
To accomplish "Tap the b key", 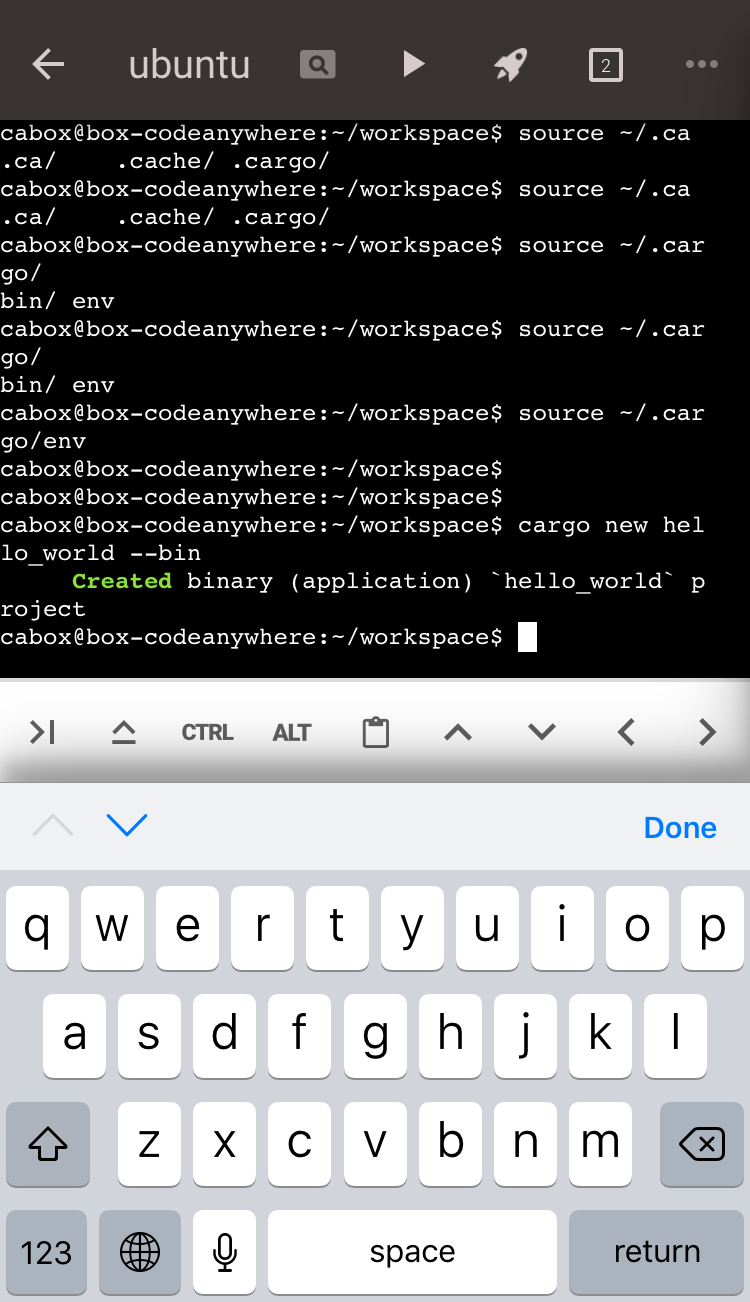I will (450, 1144).
